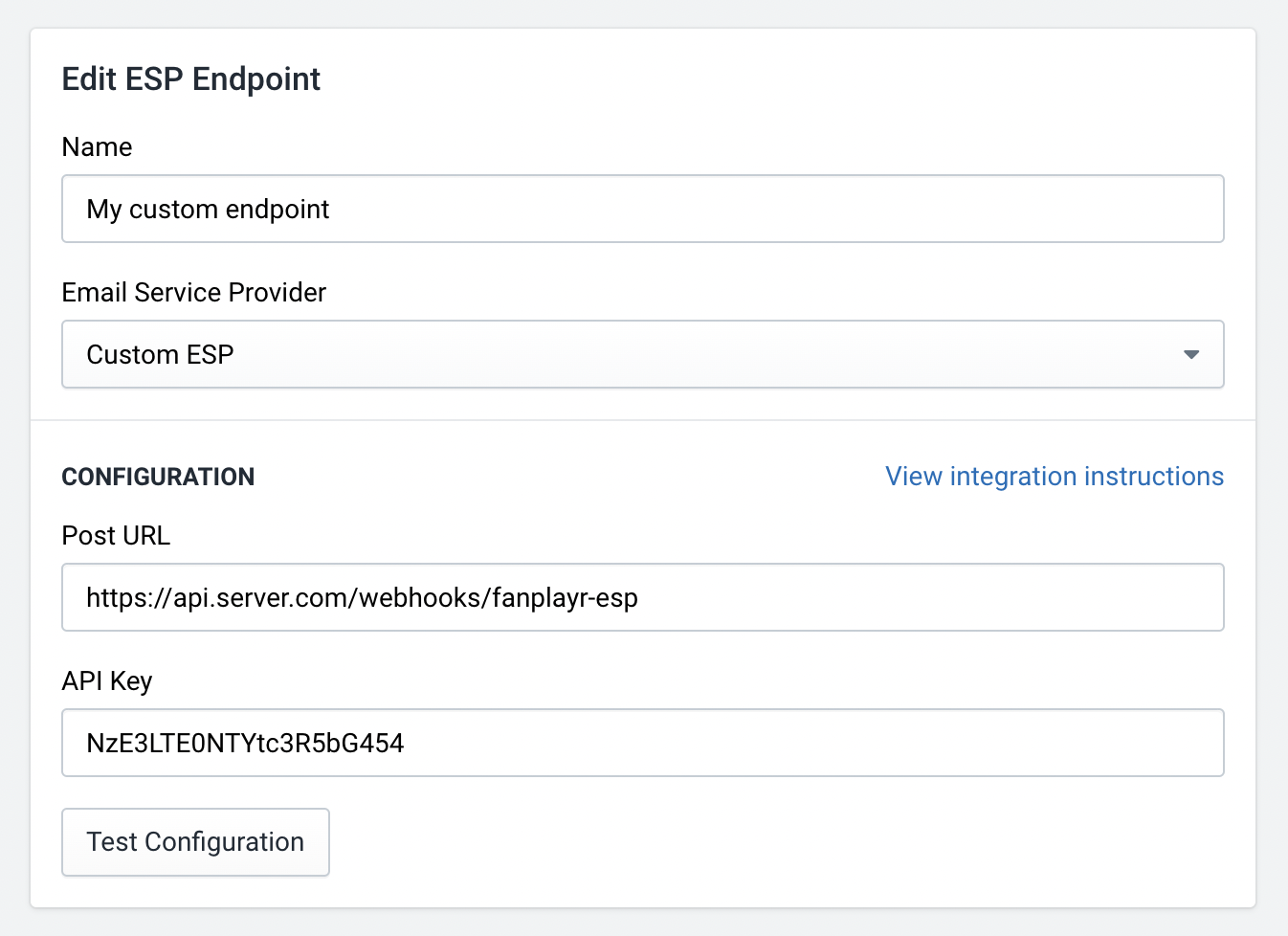Click empty space inside the Name field
The height and width of the screenshot is (936, 1288).
[775, 209]
